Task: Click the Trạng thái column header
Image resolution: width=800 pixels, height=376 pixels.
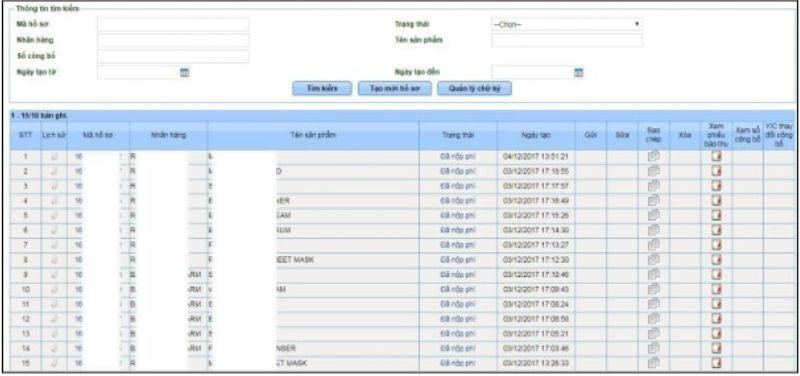Action: pos(458,136)
